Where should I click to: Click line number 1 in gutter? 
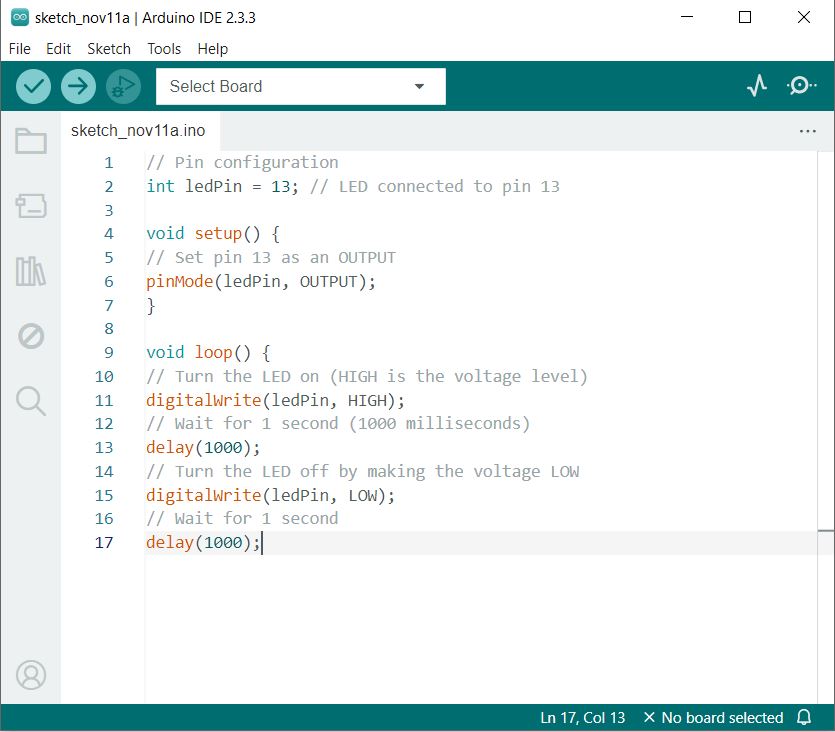coord(109,162)
